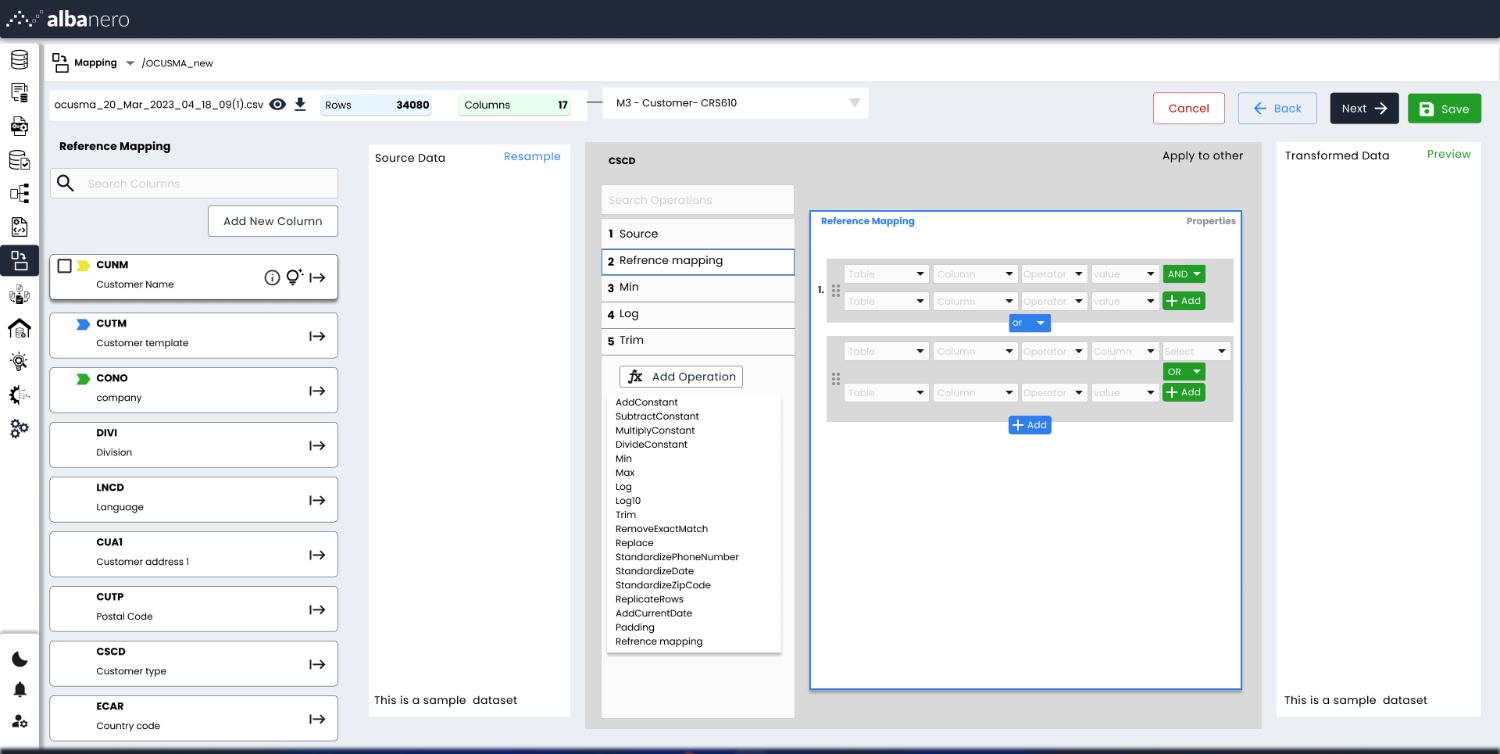Open the green OR operator dropdown

(x=1184, y=372)
